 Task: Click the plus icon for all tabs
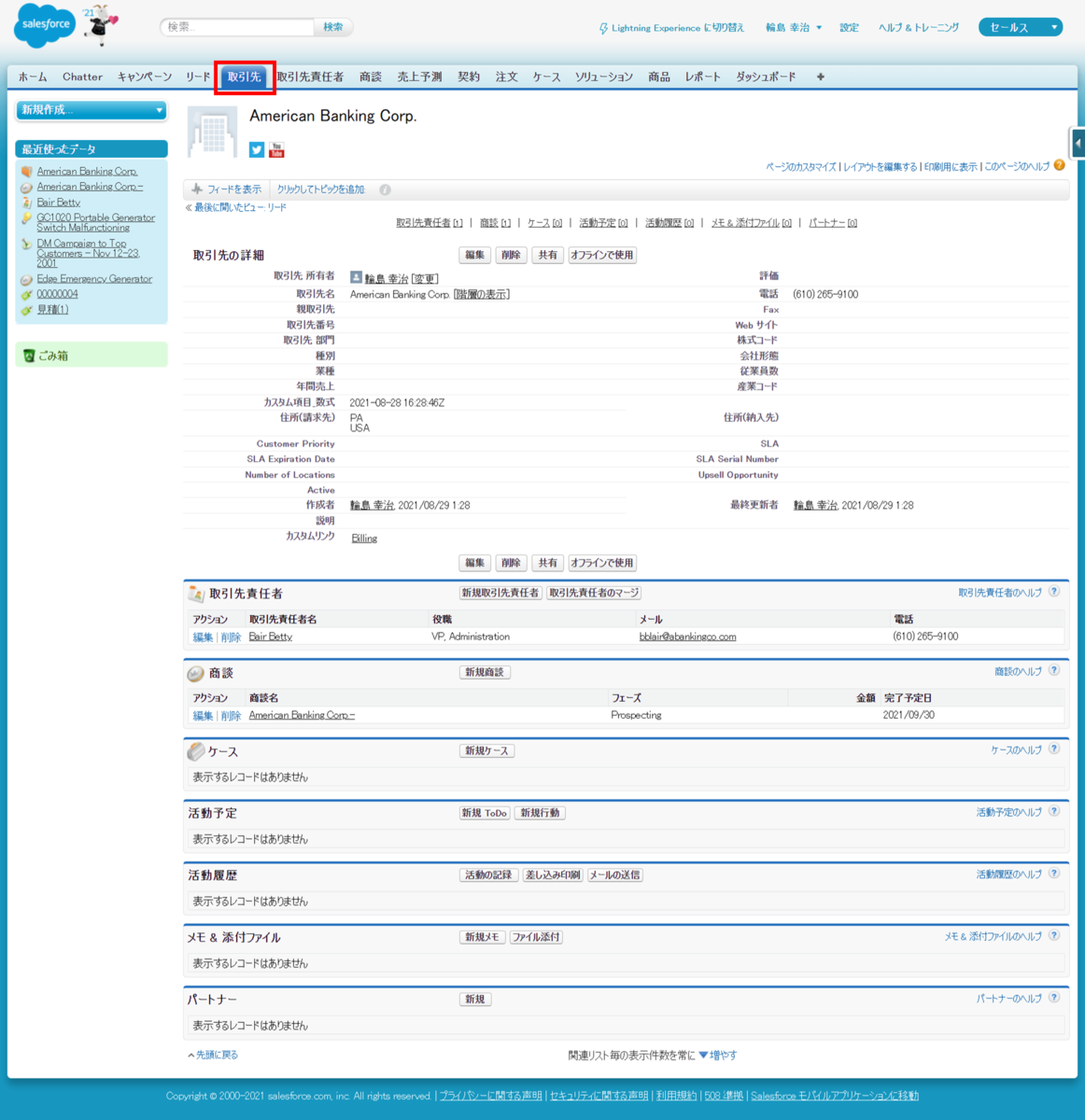[821, 77]
